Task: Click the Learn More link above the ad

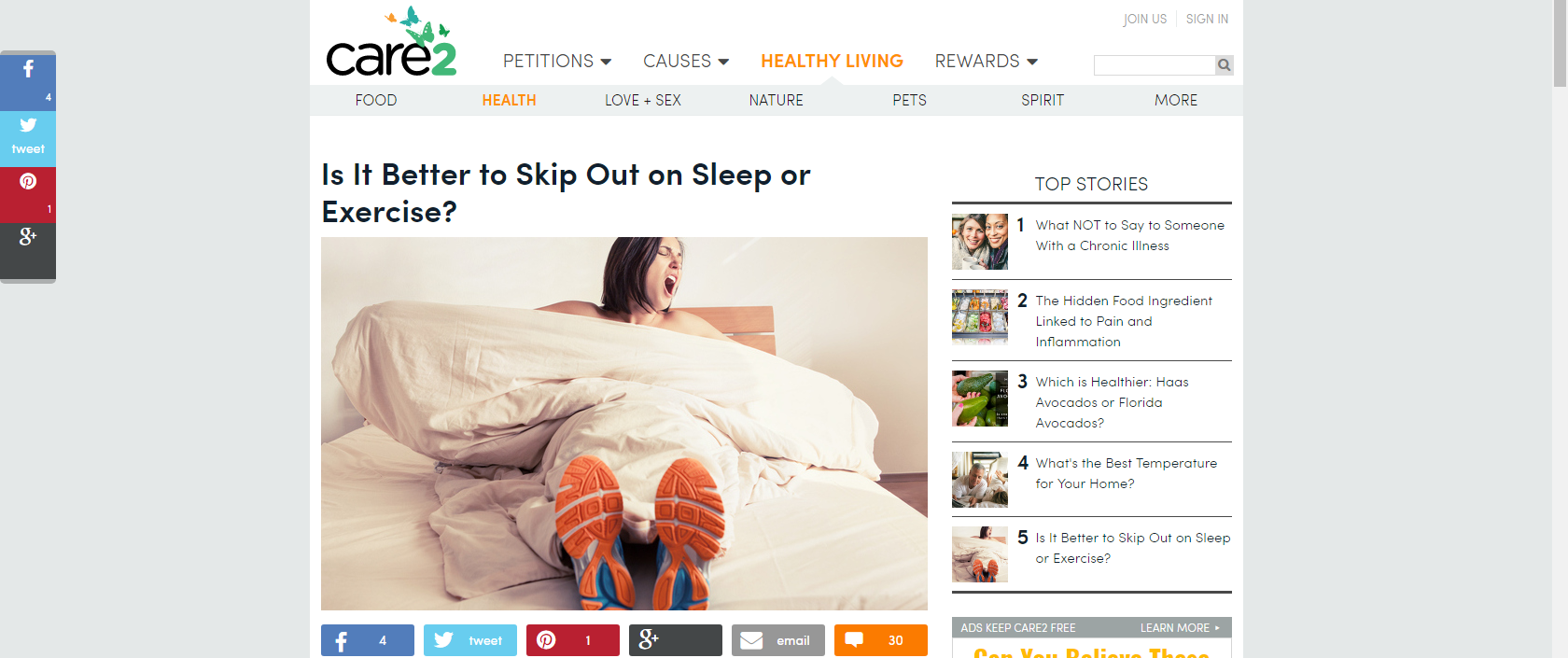Action: (1180, 628)
